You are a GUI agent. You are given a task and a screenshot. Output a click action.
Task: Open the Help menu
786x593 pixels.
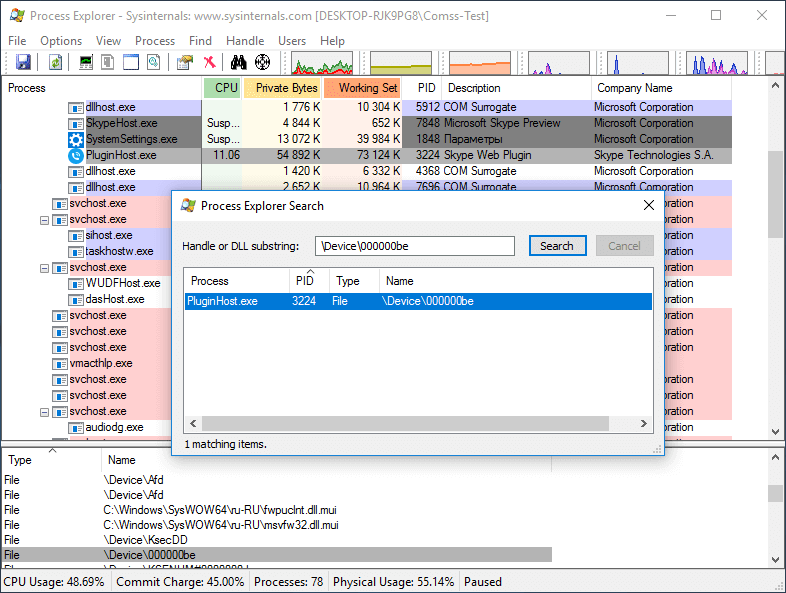pos(332,41)
